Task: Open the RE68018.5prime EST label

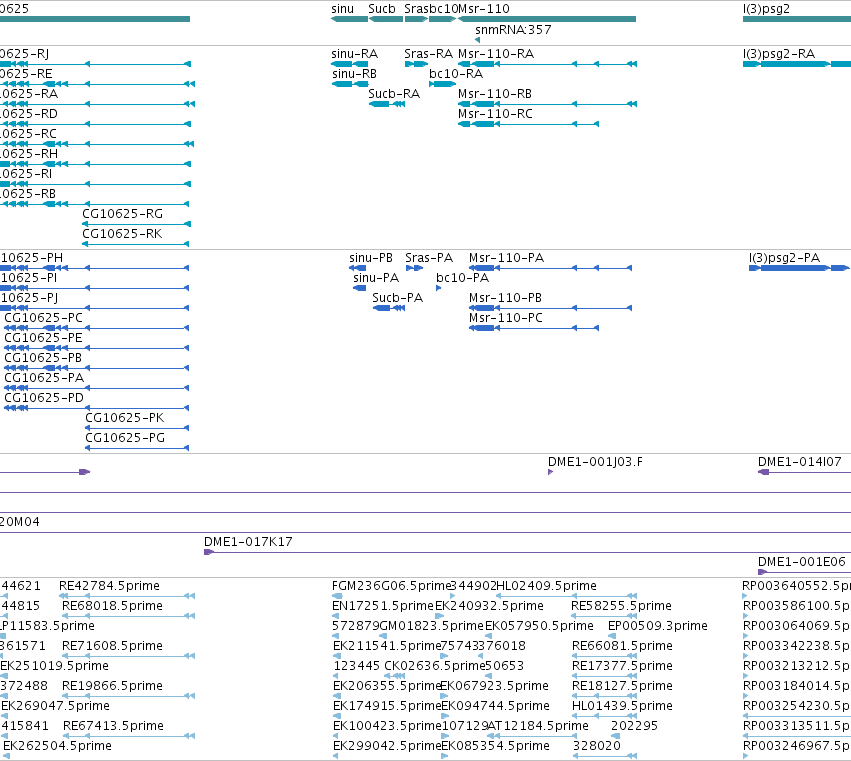Action: 112,606
